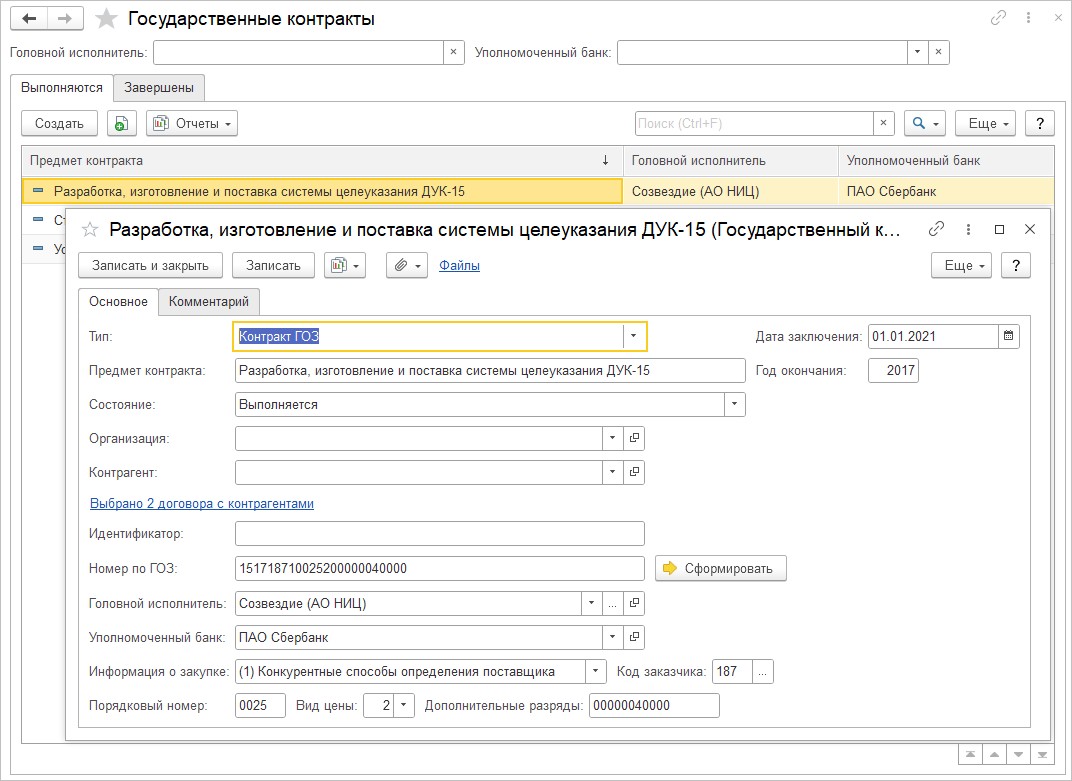Switch to the Комментарий tab
Screen dimensions: 1072x781
(209, 302)
